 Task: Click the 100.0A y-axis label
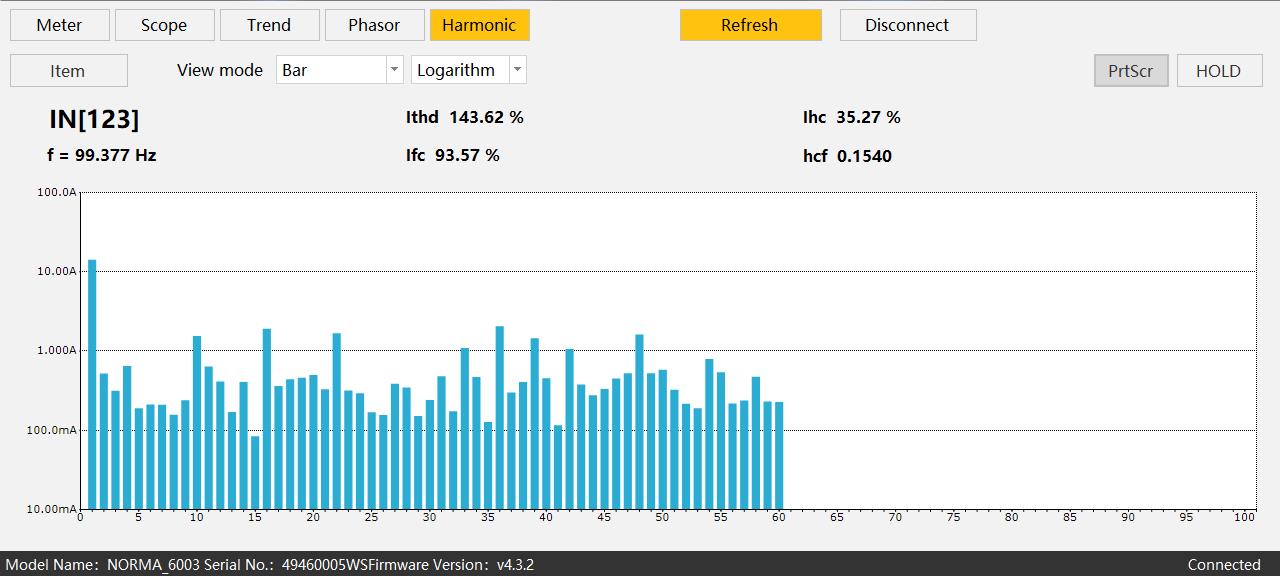coord(57,192)
